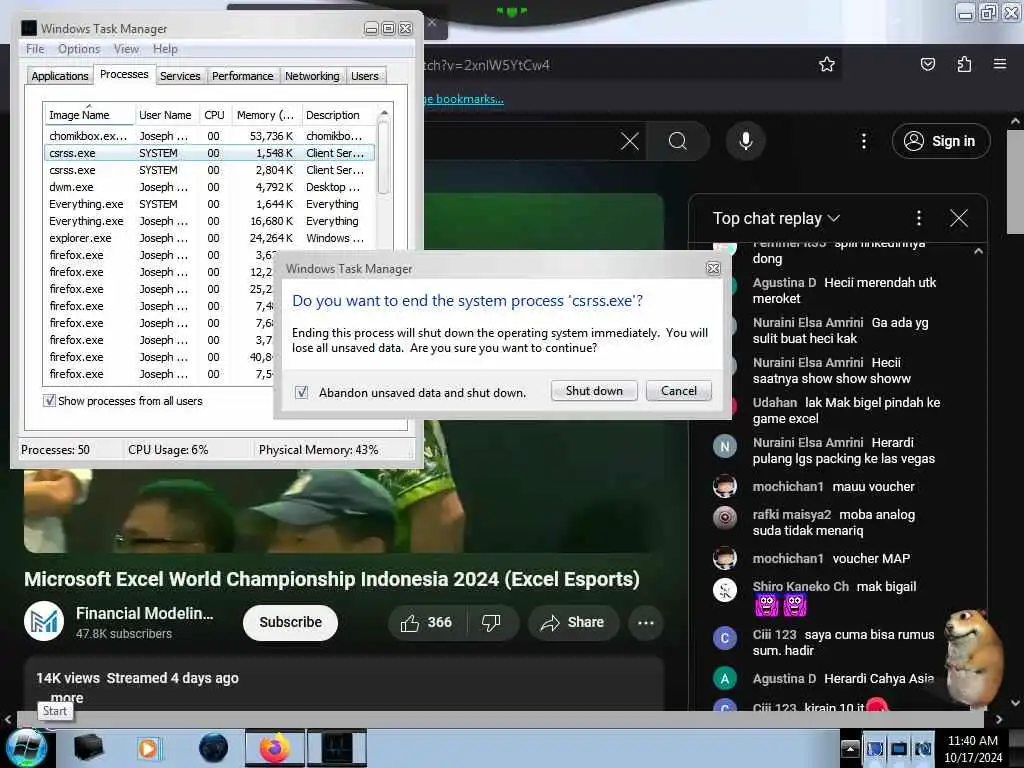Sort processes by CPU column header

click(x=214, y=115)
